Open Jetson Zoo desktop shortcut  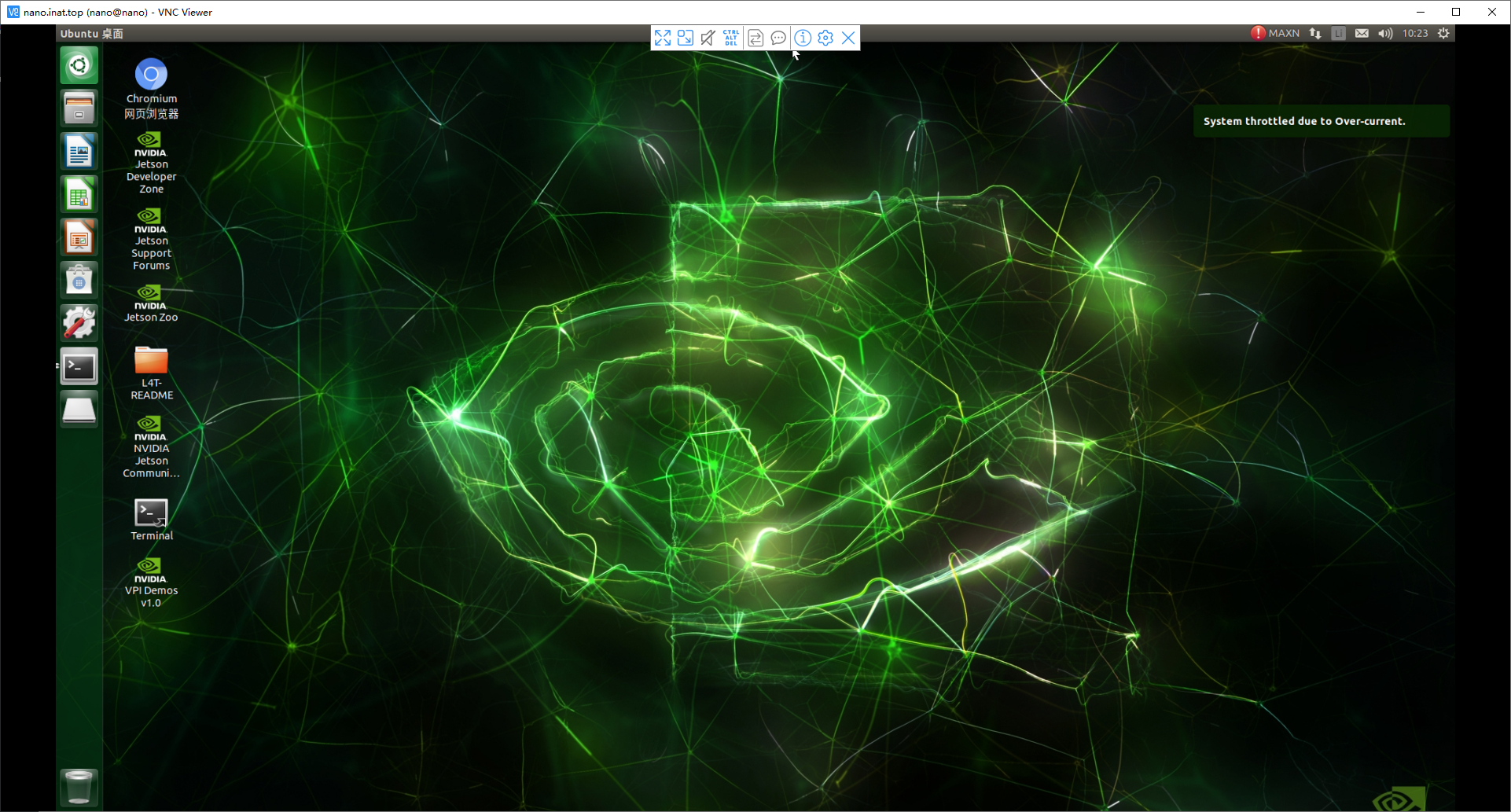152,303
